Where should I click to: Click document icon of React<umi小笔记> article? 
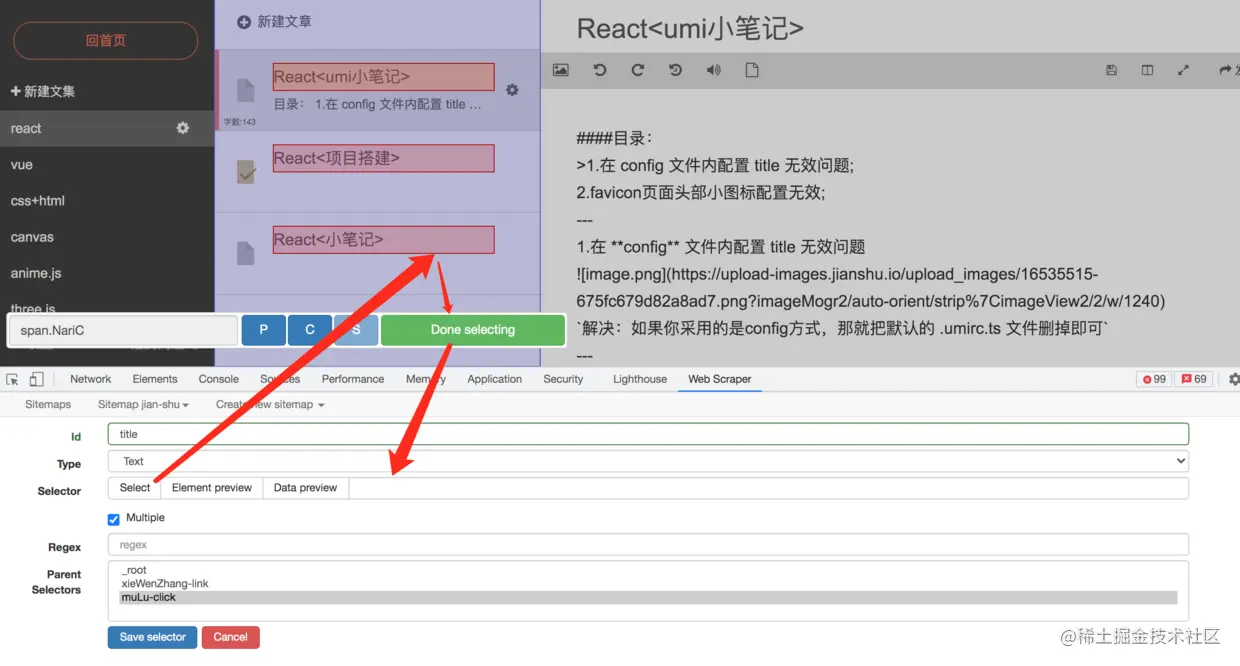point(245,90)
